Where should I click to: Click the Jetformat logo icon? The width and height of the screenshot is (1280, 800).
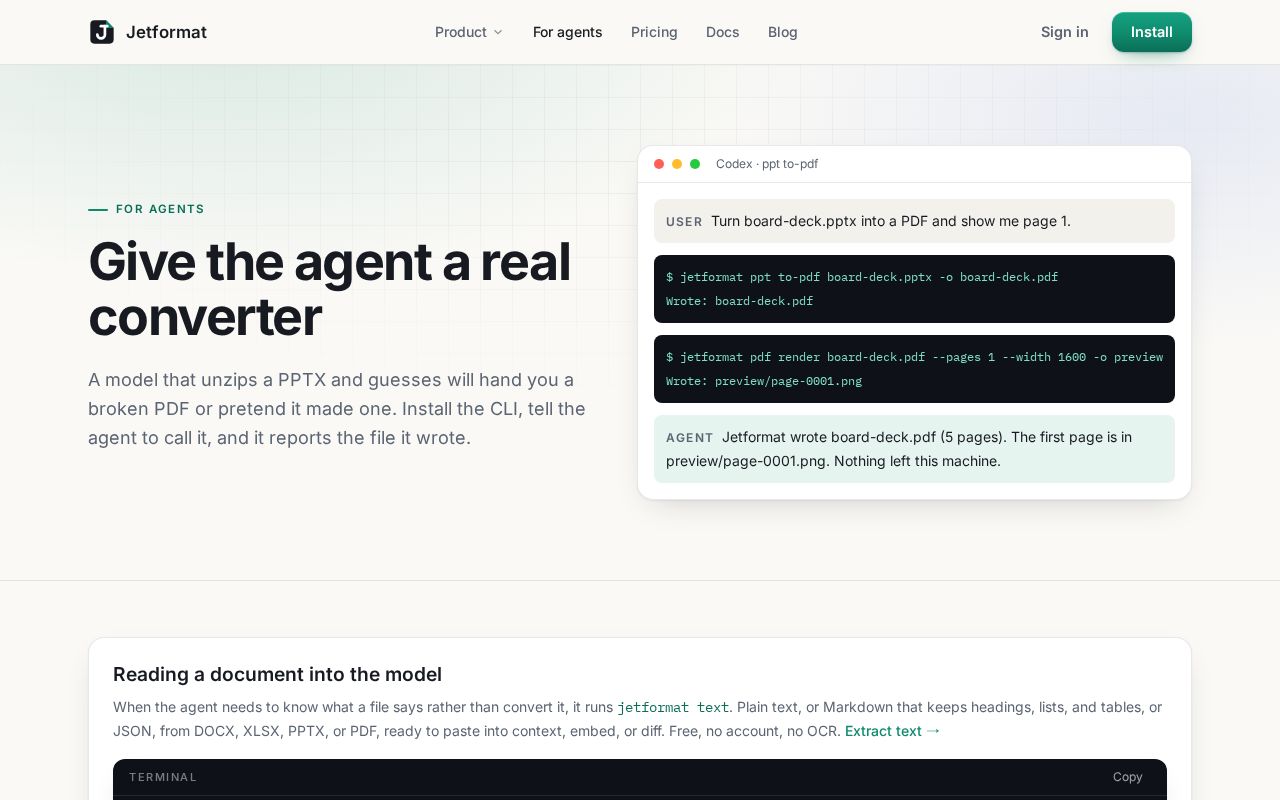102,32
